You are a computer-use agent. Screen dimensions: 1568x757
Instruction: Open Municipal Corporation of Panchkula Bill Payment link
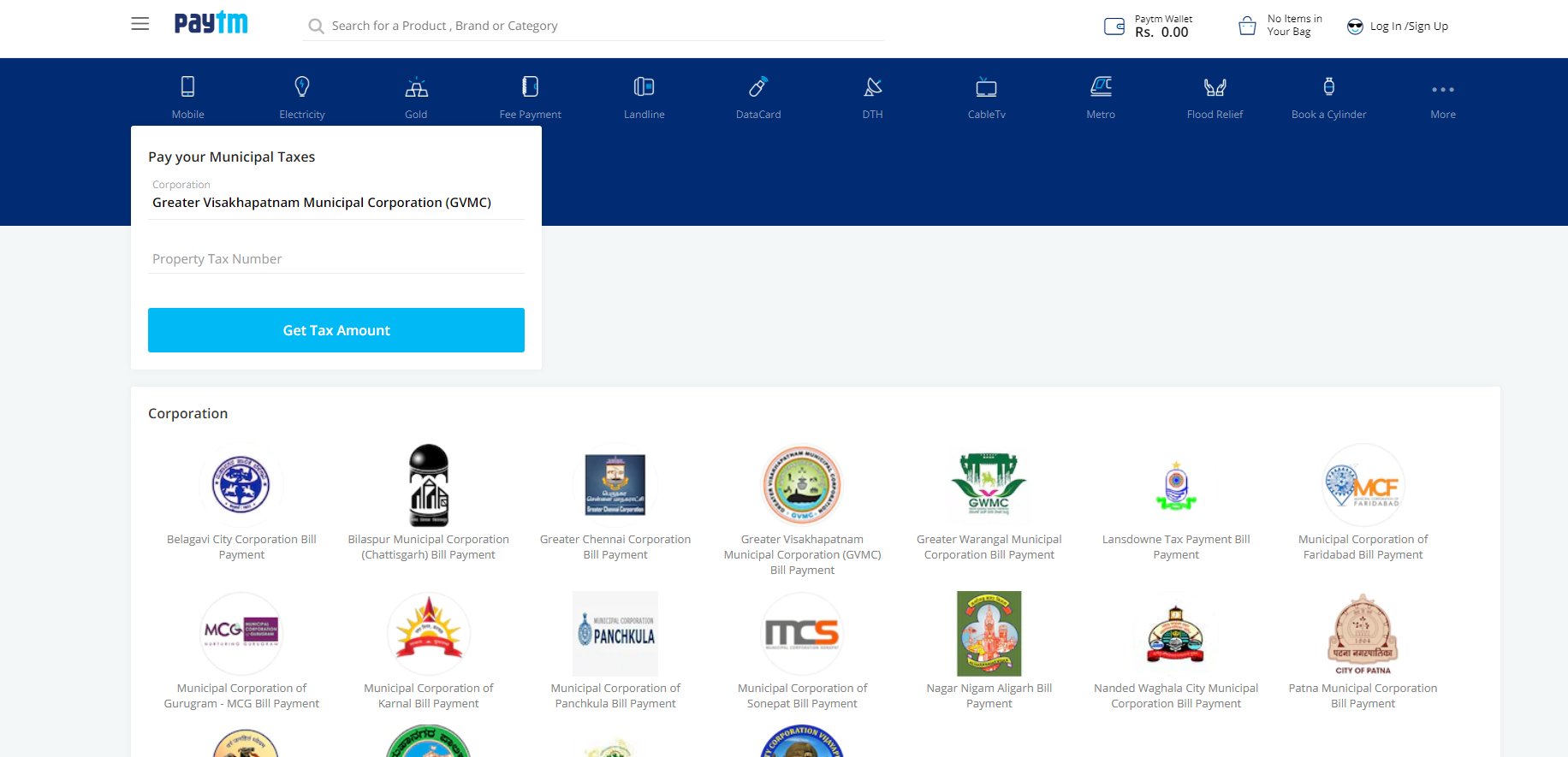[x=615, y=696]
